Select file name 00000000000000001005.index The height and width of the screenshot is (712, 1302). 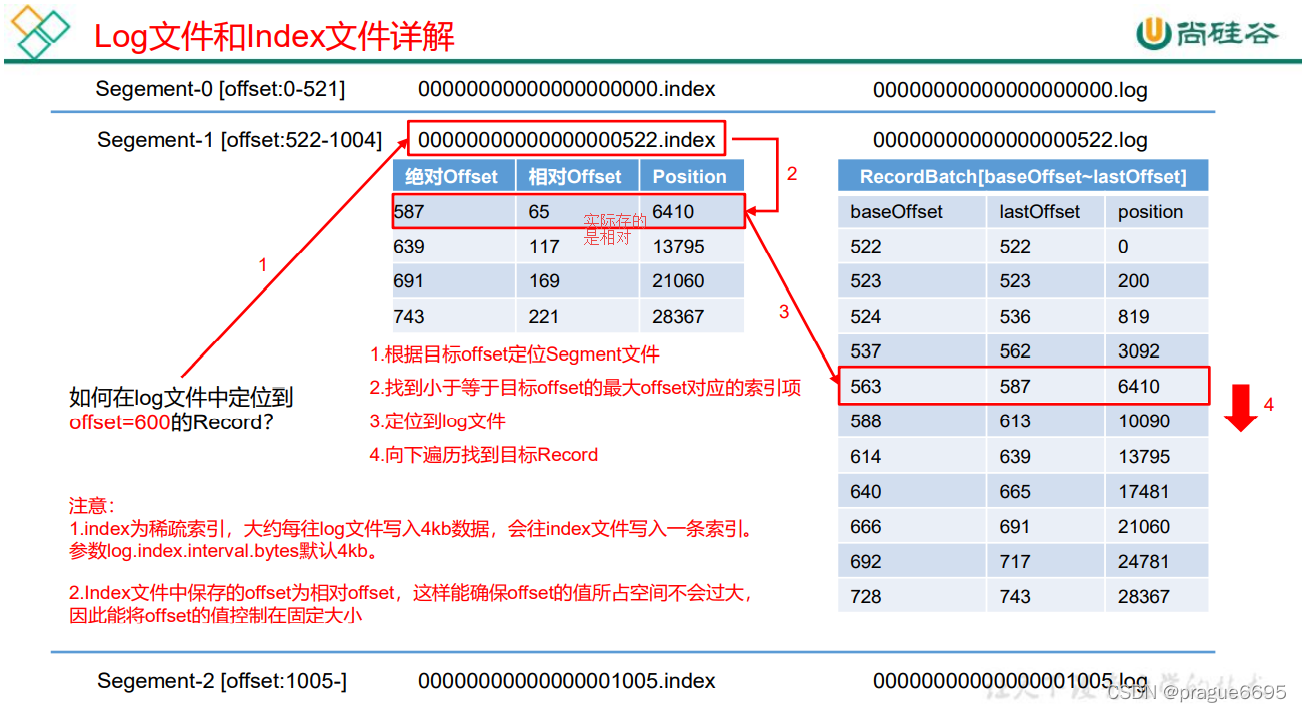(567, 681)
